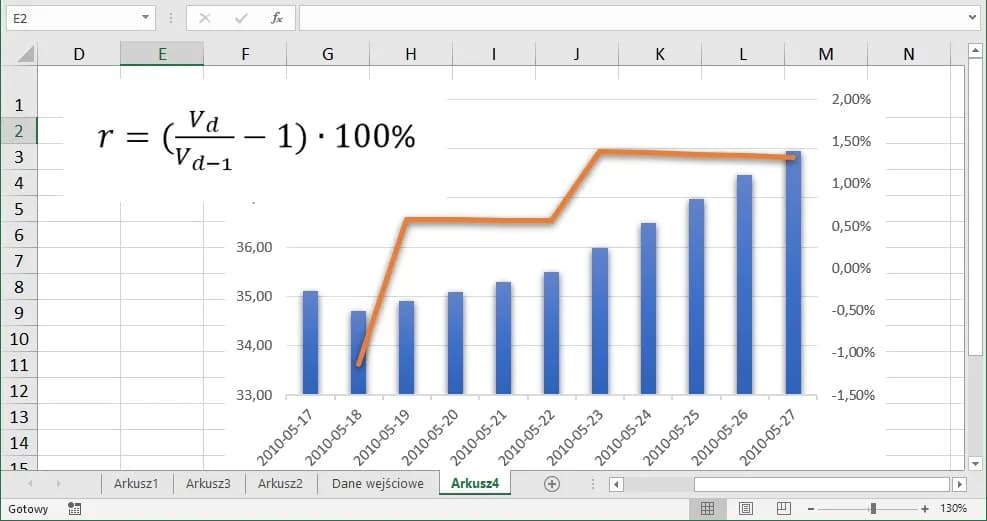The image size is (987, 521).
Task: Click into the formula bar input
Action: click(630, 18)
